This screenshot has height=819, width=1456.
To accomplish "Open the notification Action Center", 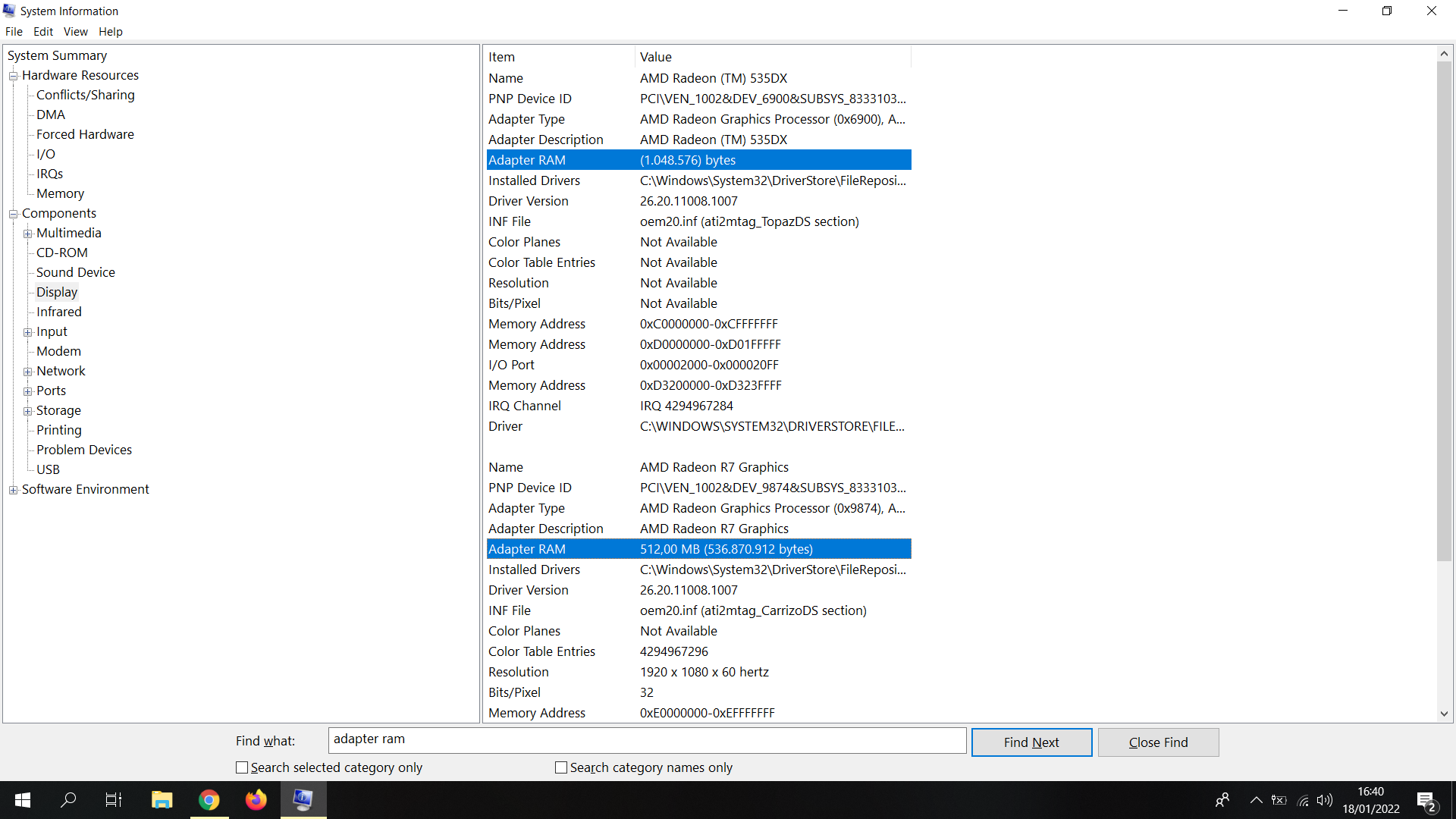I will pyautogui.click(x=1426, y=801).
